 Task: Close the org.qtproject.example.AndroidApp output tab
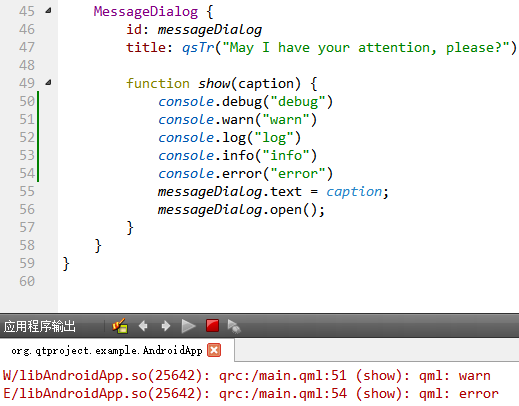coord(214,350)
